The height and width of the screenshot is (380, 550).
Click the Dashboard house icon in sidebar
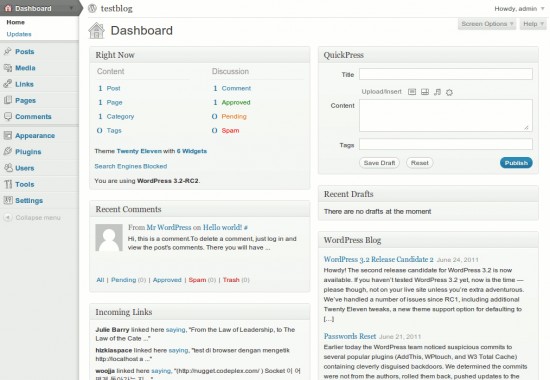click(x=8, y=8)
